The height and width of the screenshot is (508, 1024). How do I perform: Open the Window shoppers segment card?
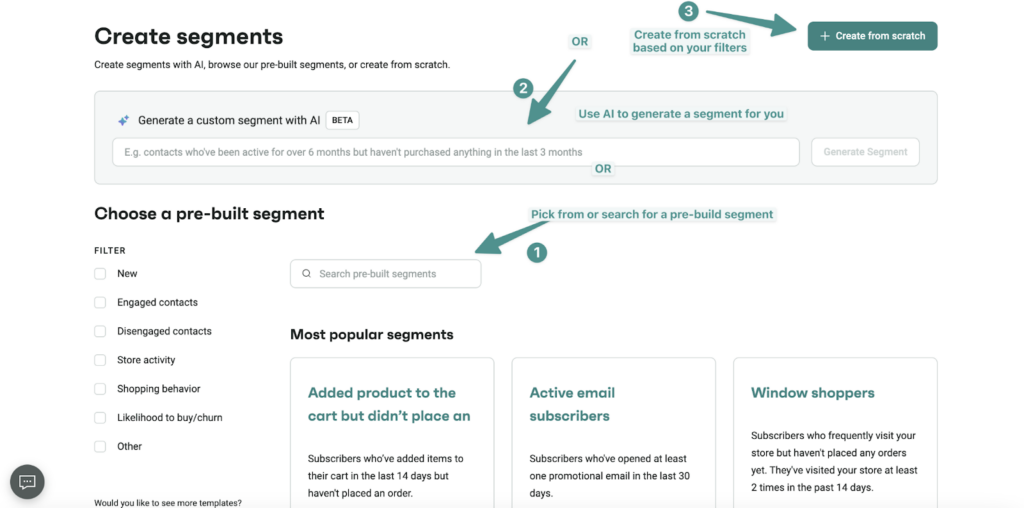pos(834,430)
